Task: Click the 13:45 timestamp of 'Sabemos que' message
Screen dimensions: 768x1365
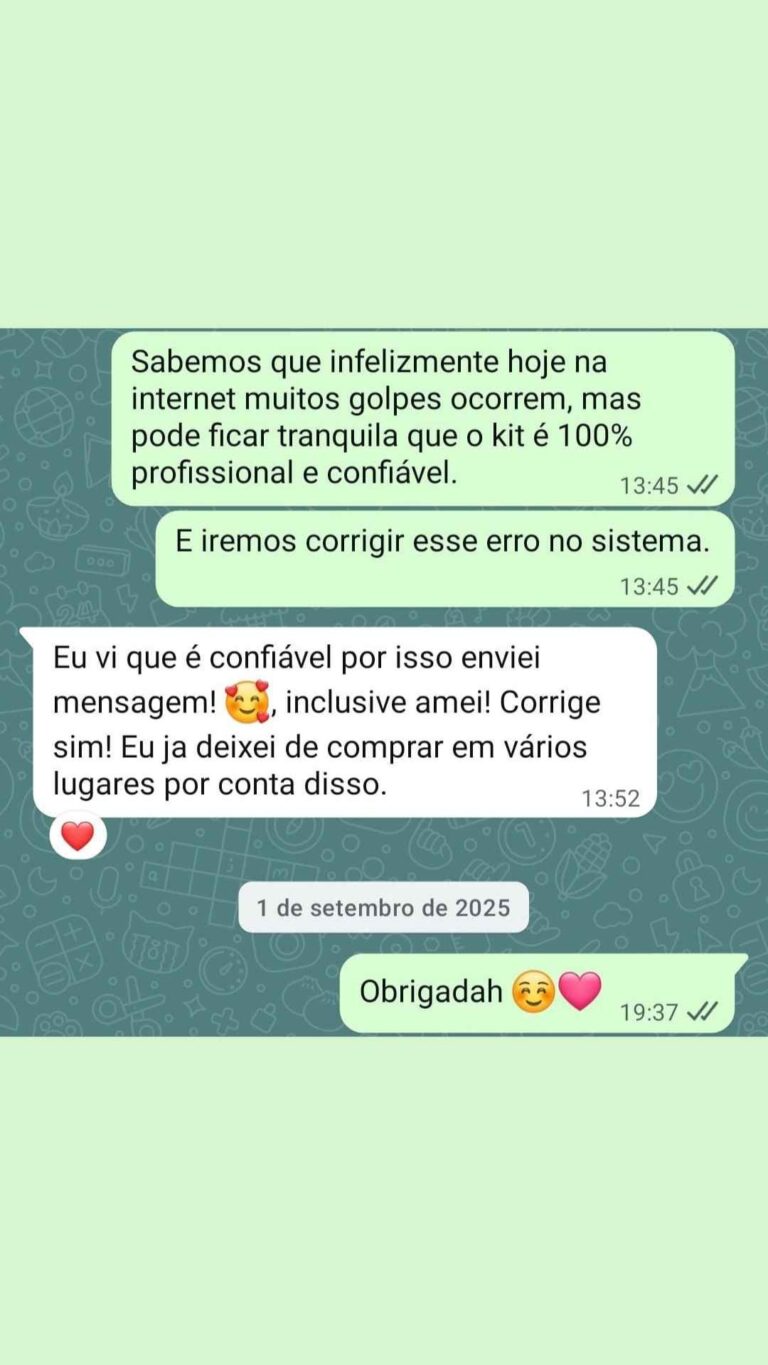Action: coord(649,486)
